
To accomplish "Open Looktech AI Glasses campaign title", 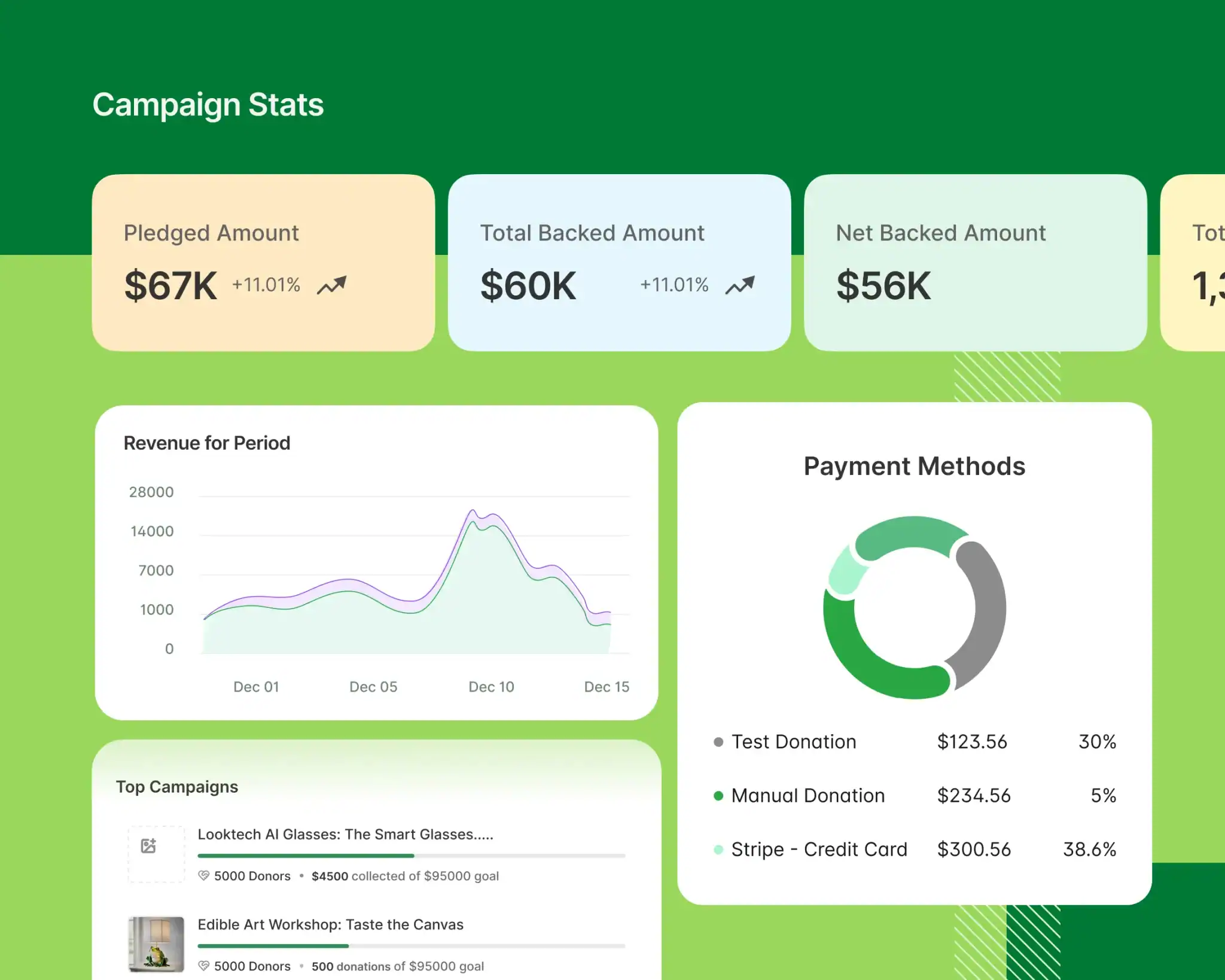I will tap(345, 834).
